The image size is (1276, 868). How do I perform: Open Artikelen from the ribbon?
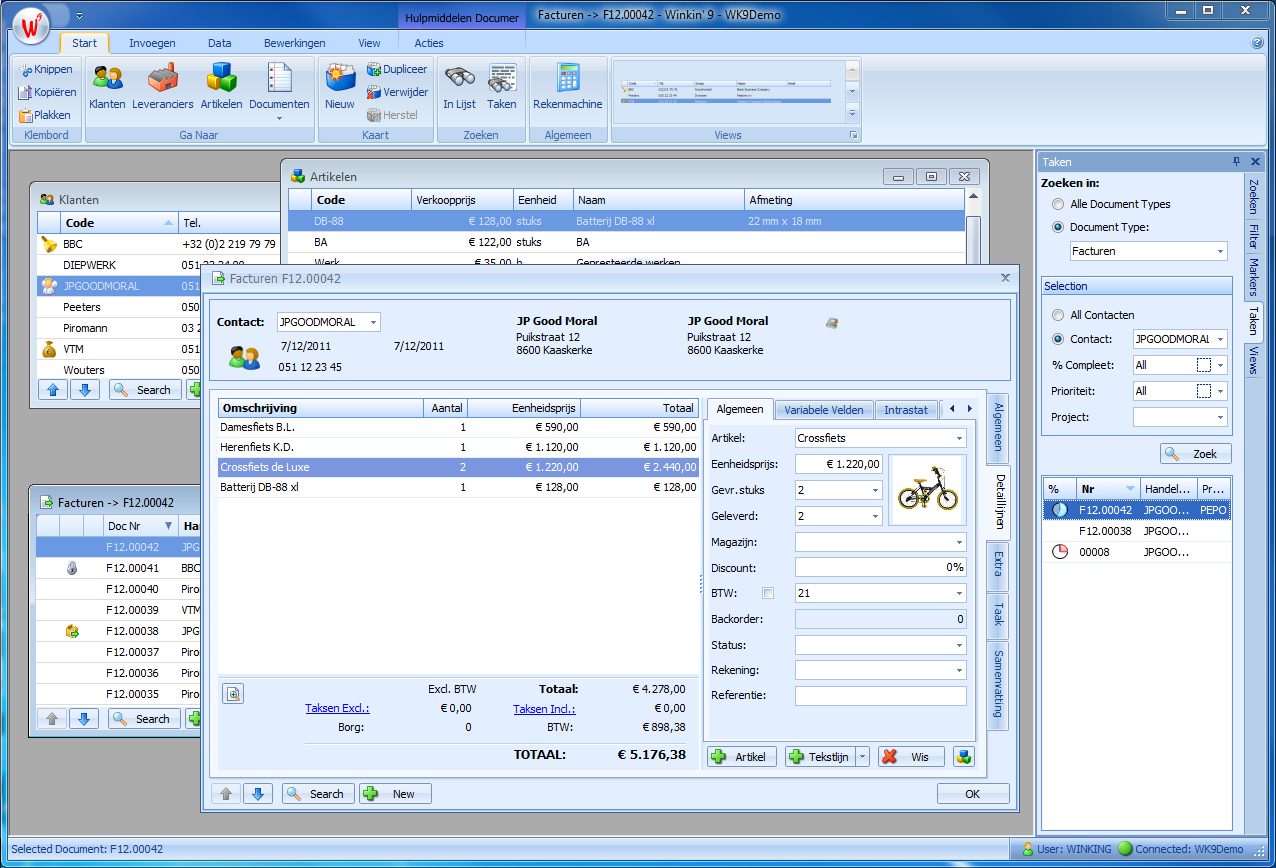coord(221,86)
